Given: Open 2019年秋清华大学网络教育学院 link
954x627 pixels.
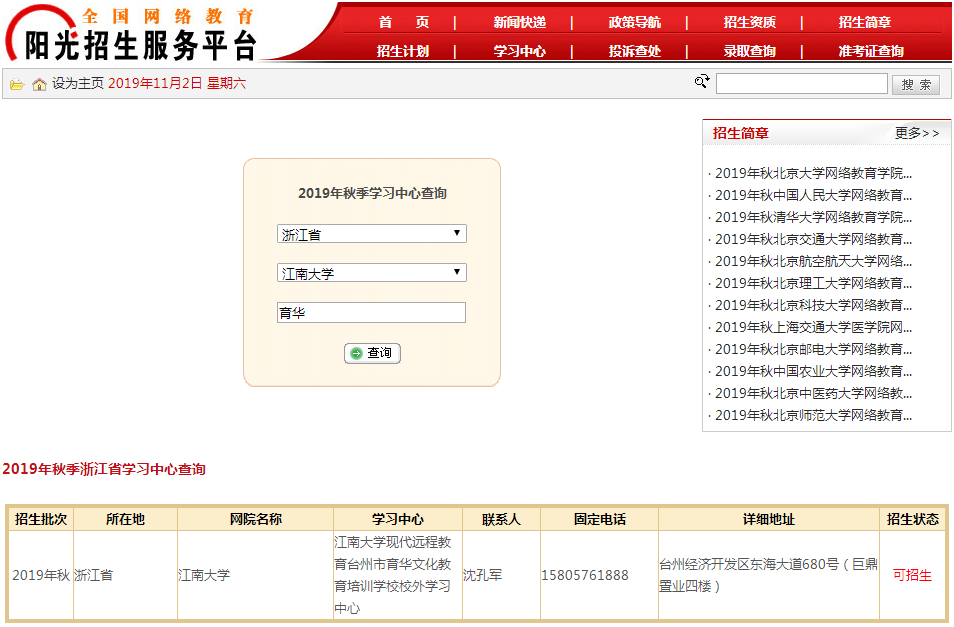Looking at the screenshot, I should tap(812, 217).
